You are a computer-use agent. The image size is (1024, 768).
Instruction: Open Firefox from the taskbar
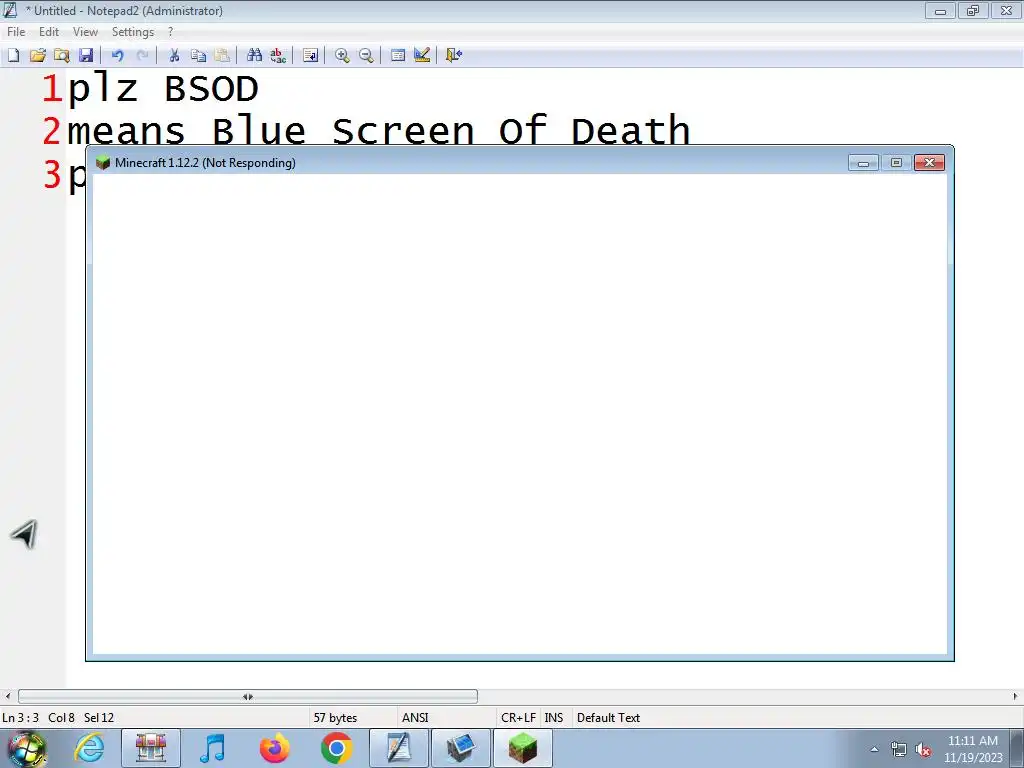click(274, 748)
